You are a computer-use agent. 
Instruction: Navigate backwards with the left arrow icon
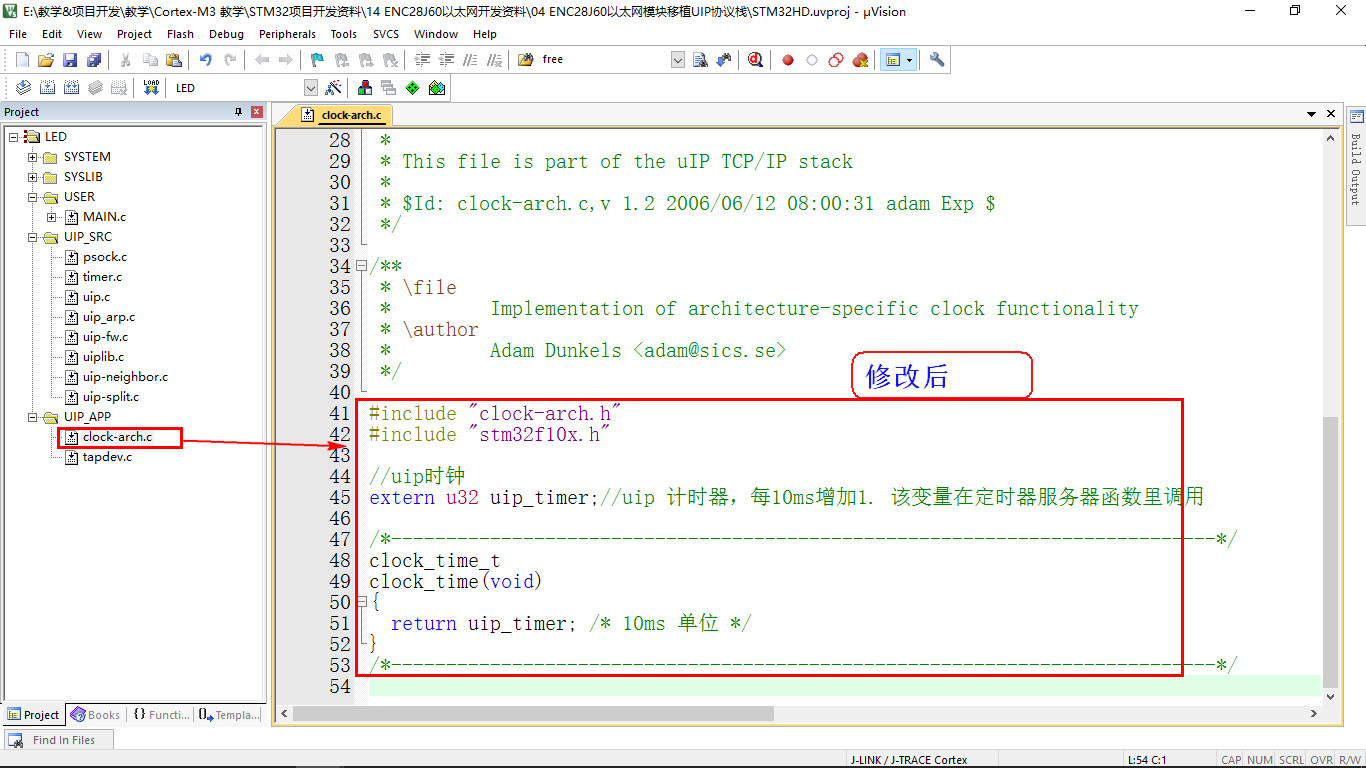click(x=262, y=60)
